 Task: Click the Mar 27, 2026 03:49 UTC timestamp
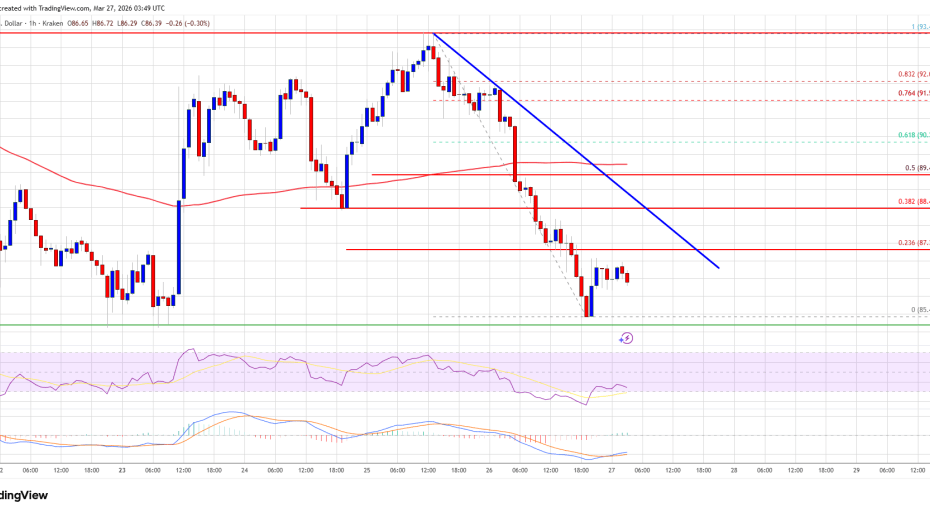click(129, 8)
